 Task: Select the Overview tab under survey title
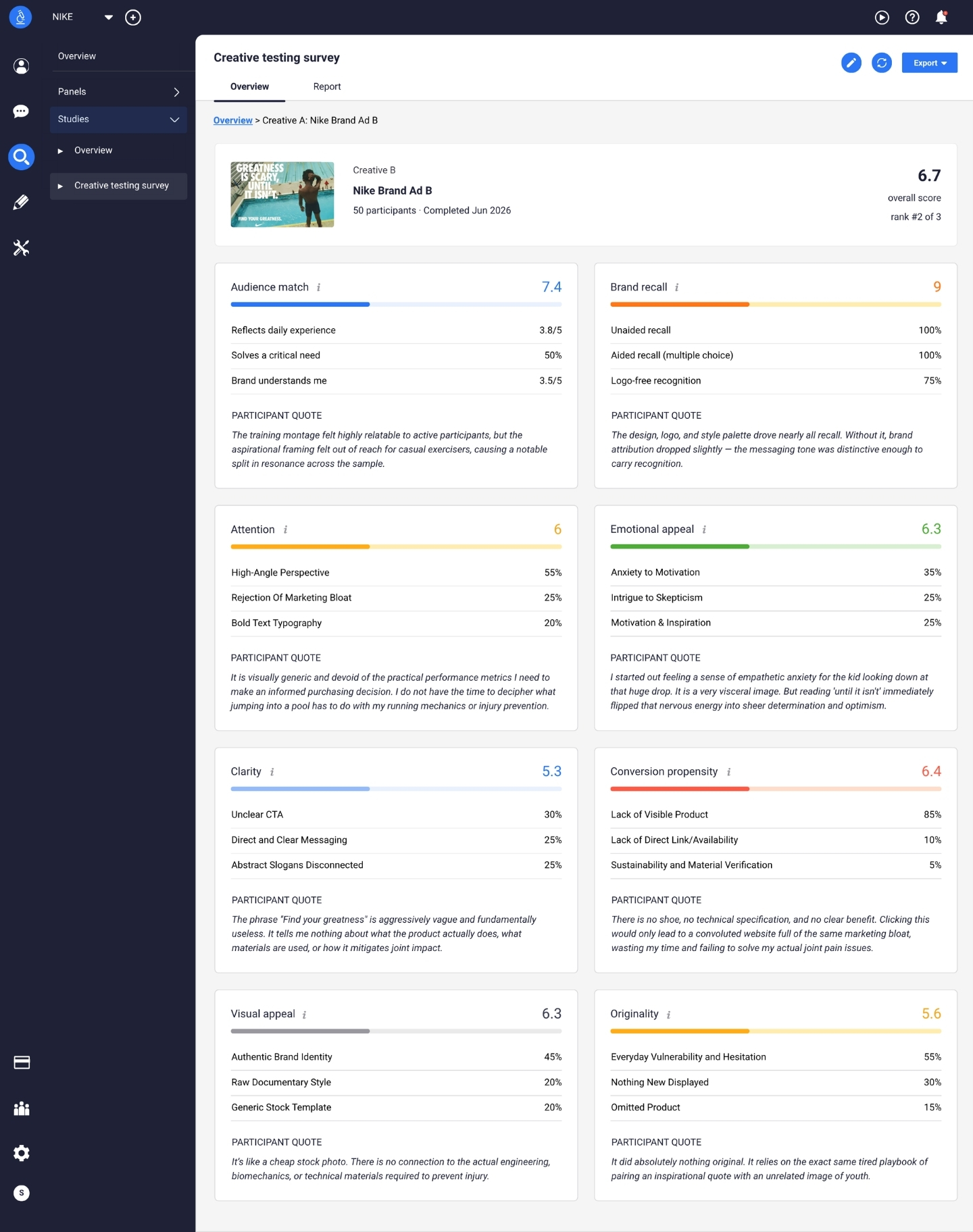249,86
